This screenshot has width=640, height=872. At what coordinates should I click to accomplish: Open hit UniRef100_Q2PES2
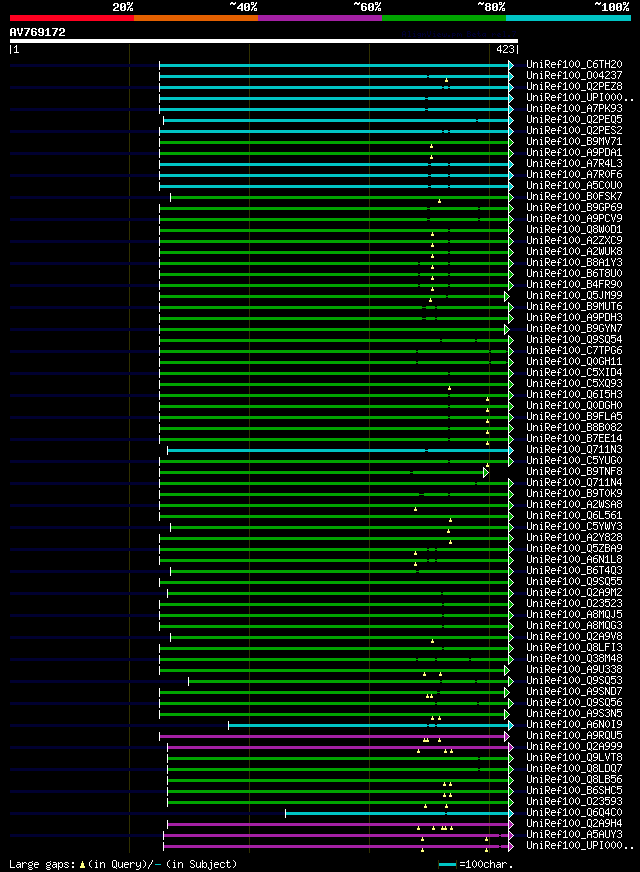pos(574,131)
